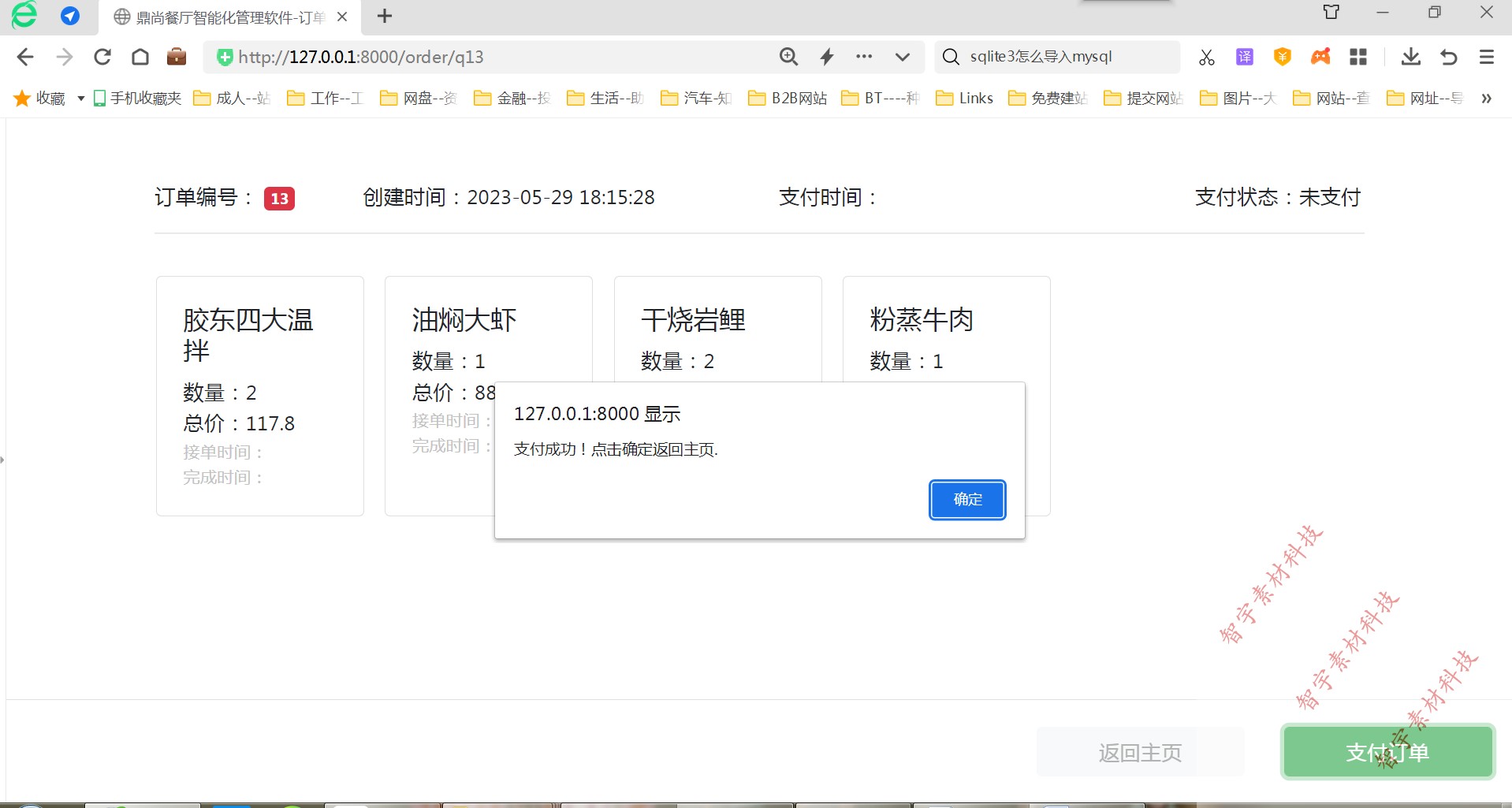
Task: Open the briefcase toolbar icon
Action: (177, 56)
